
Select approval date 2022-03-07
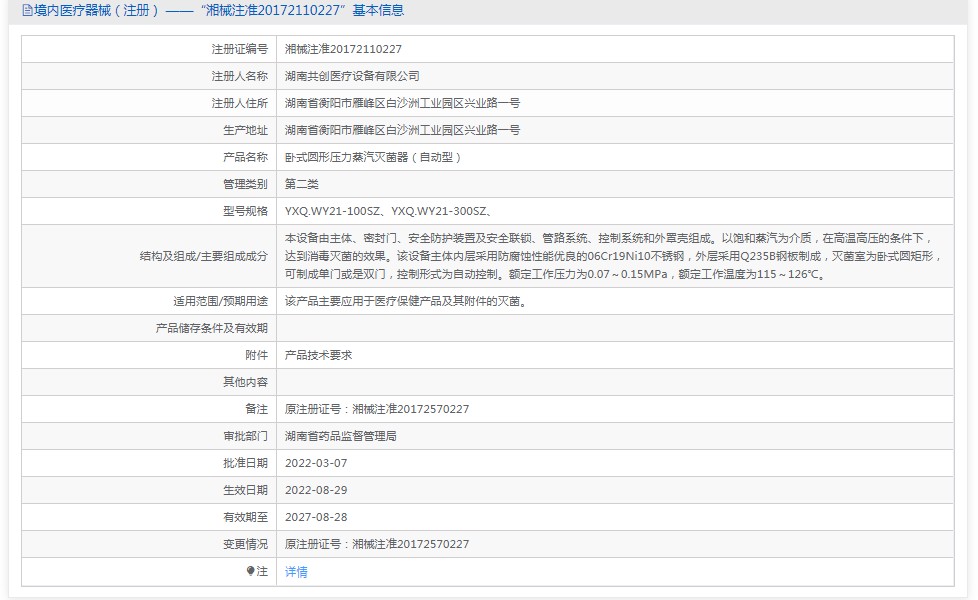pos(316,463)
